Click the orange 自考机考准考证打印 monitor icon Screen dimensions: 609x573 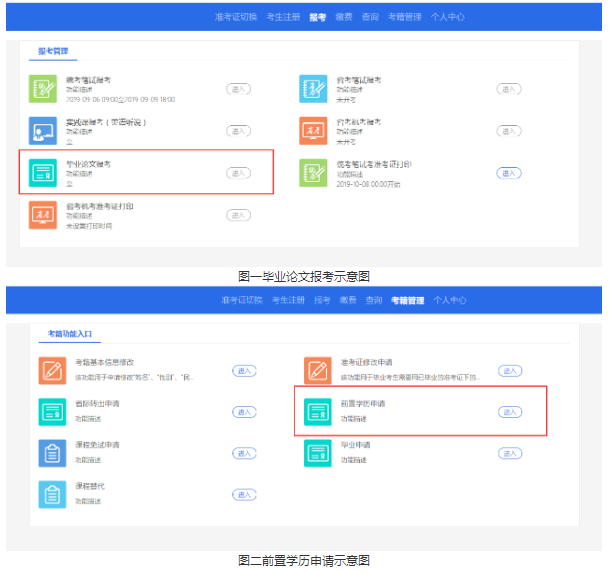pyautogui.click(x=43, y=215)
